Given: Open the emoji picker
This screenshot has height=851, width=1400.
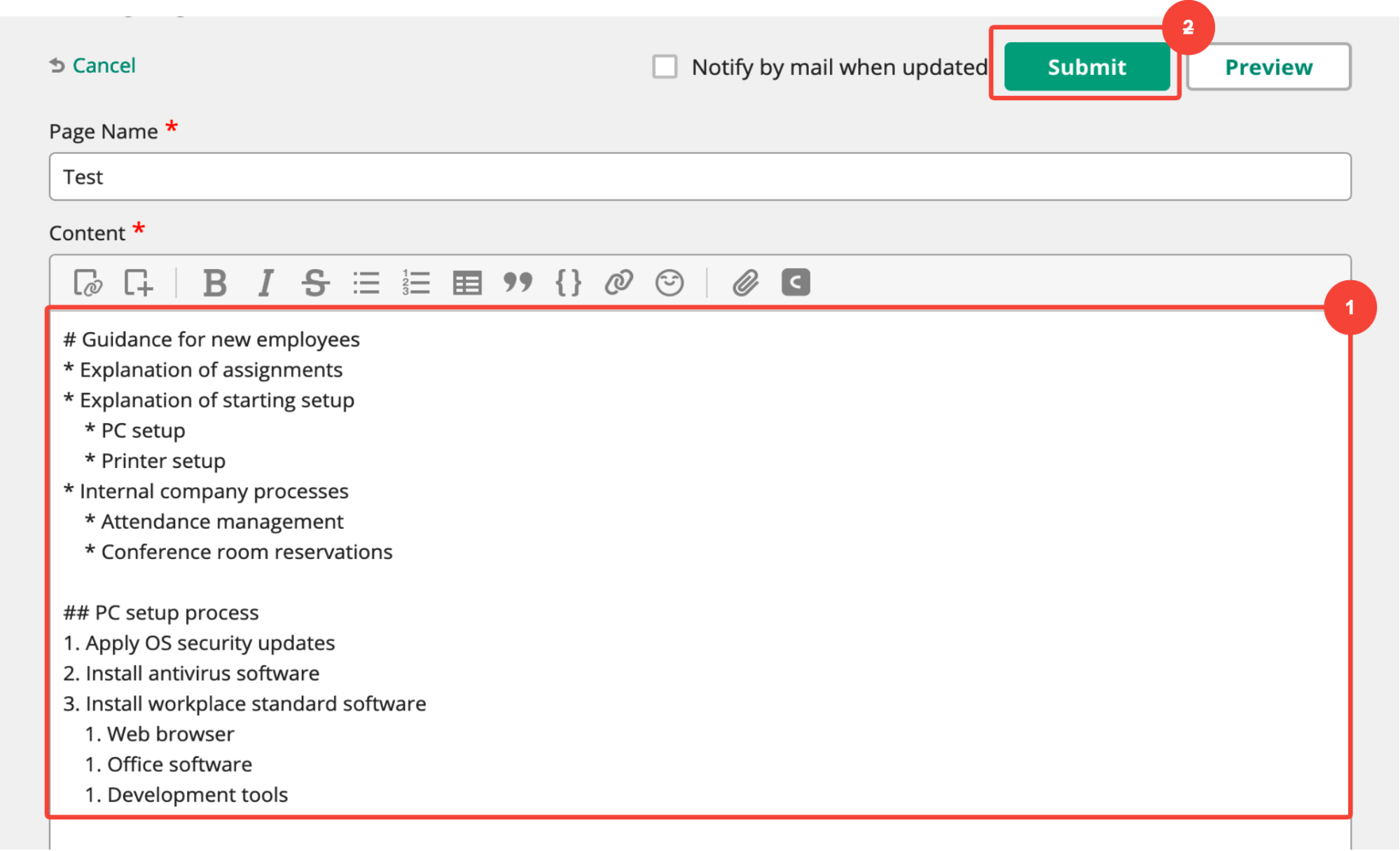Looking at the screenshot, I should point(670,283).
